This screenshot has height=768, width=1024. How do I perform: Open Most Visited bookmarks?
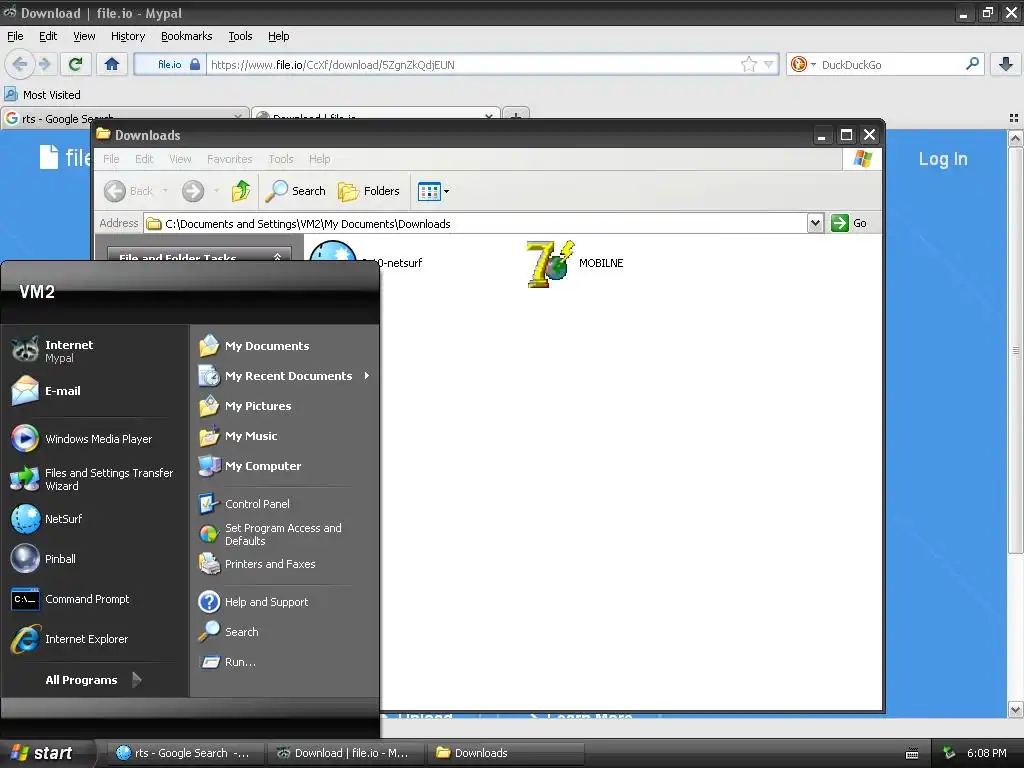pyautogui.click(x=43, y=95)
